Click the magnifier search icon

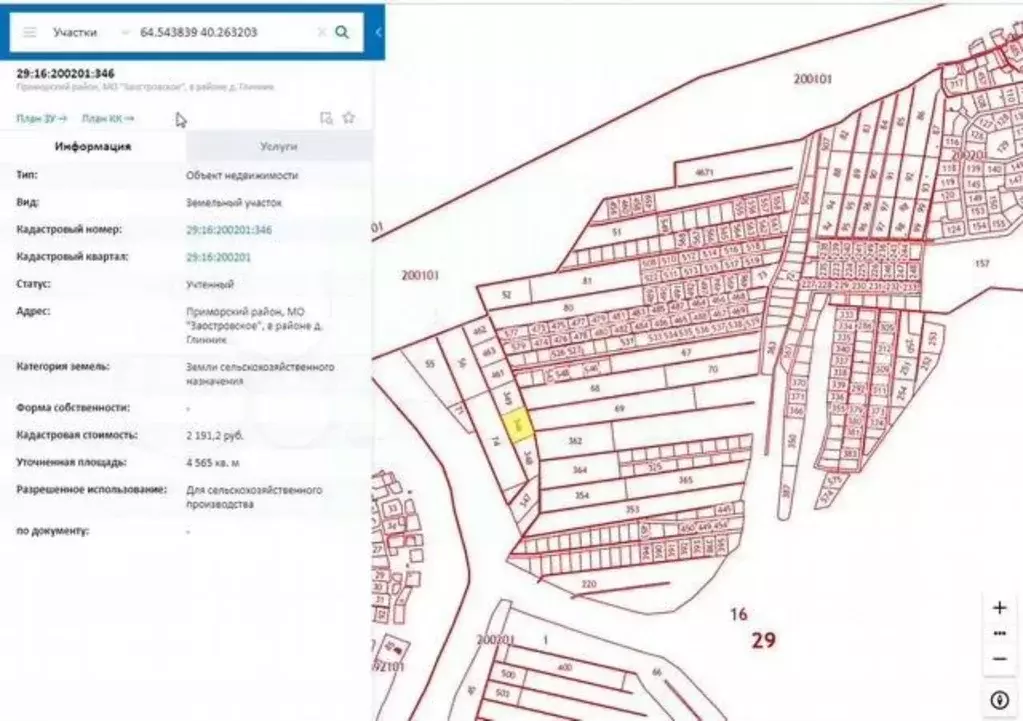(342, 32)
